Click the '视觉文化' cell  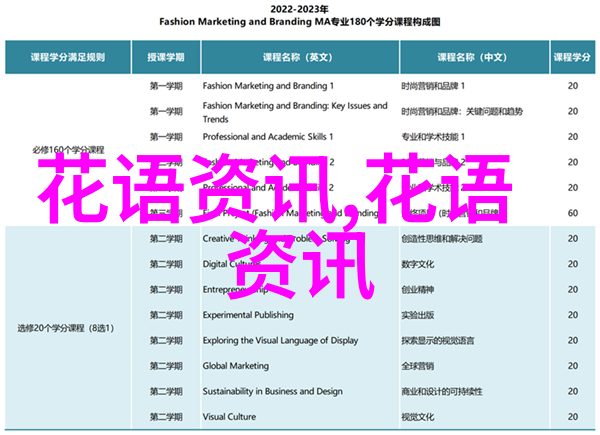click(417, 417)
